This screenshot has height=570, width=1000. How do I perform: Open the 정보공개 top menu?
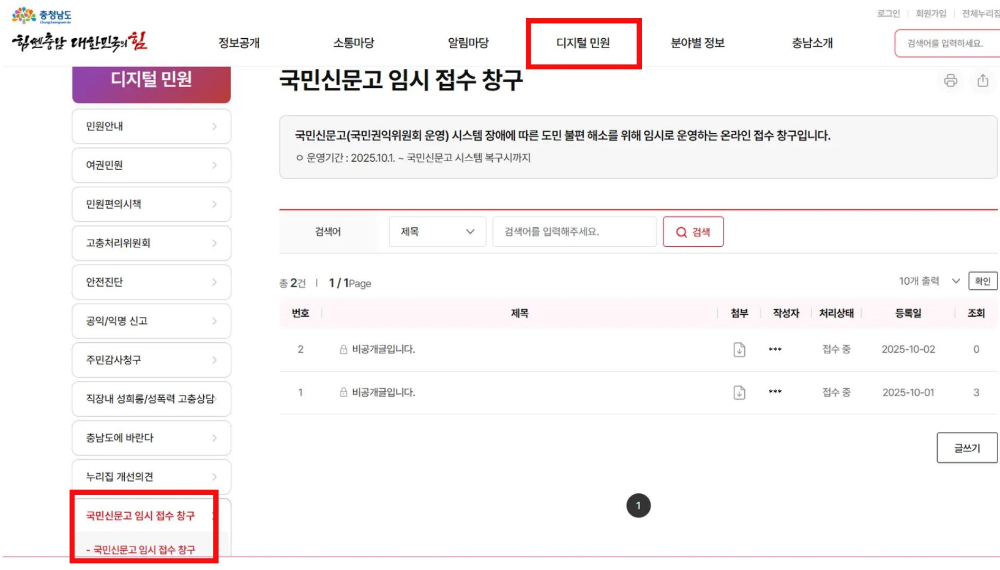pyautogui.click(x=239, y=43)
